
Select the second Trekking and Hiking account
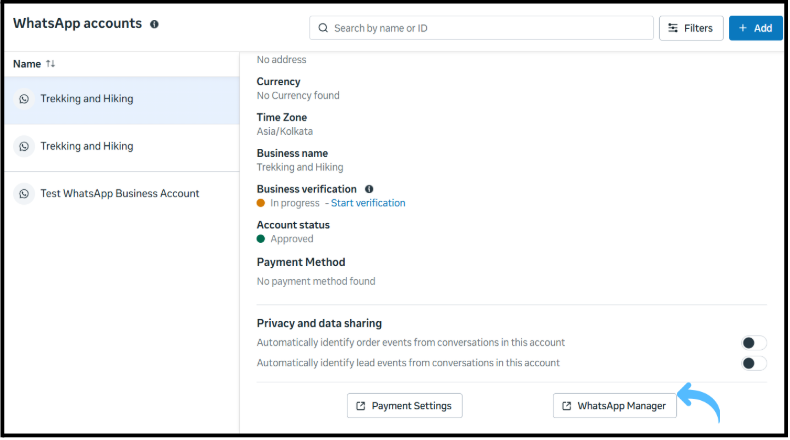87,146
